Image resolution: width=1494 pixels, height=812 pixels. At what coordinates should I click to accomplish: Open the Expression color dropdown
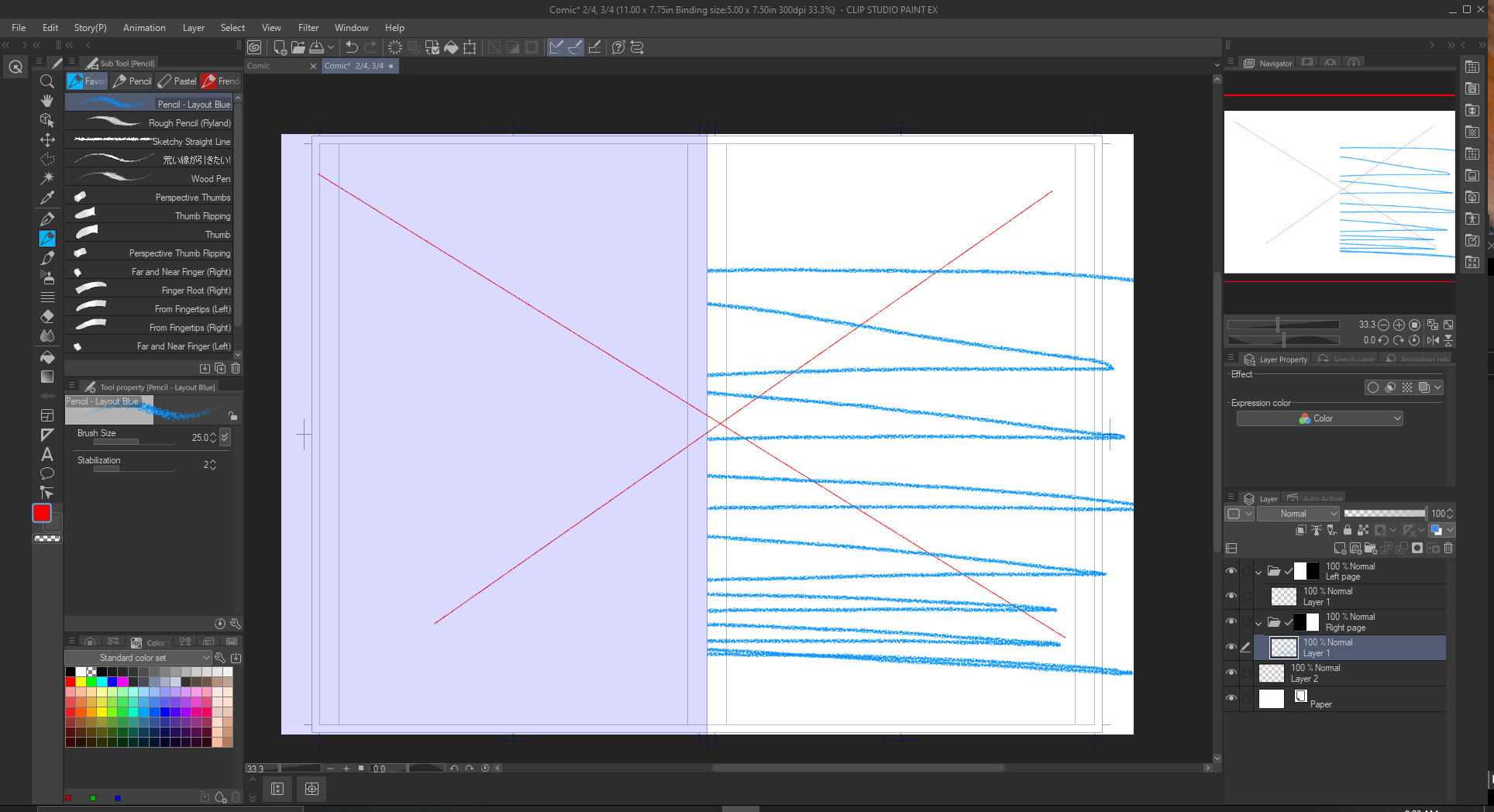coord(1320,418)
